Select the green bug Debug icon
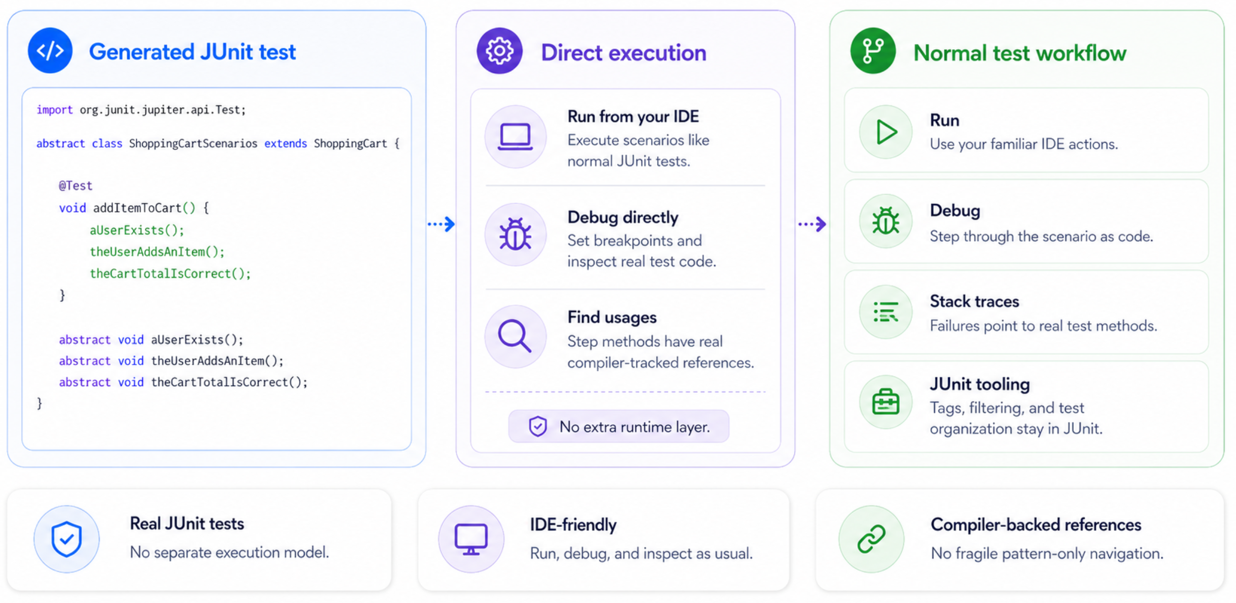Screen dimensions: 1236x603 (886, 221)
